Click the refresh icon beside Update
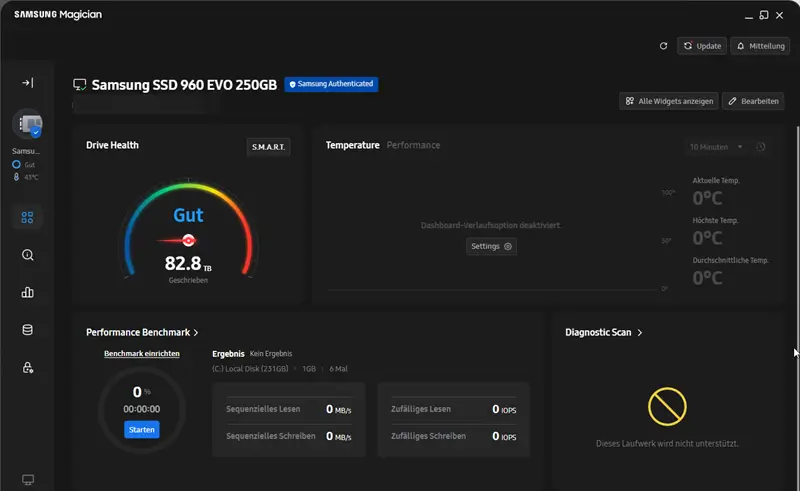This screenshot has width=800, height=491. tap(663, 46)
